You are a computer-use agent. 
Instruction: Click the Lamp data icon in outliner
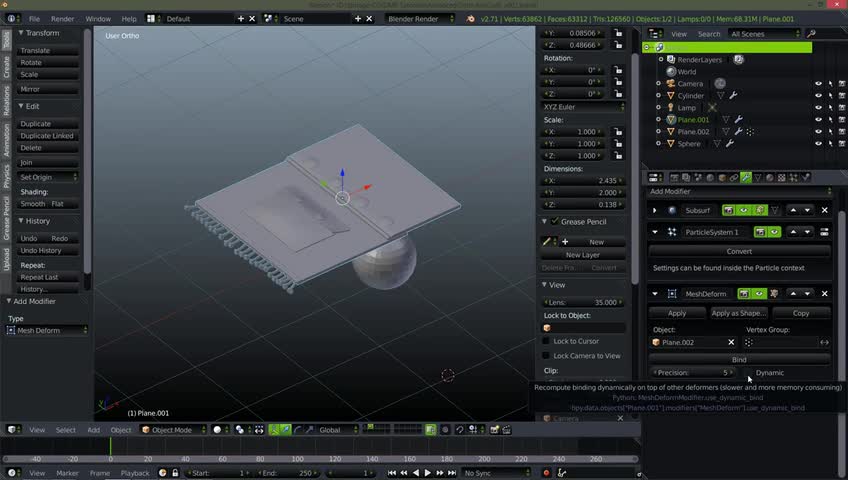tap(713, 108)
